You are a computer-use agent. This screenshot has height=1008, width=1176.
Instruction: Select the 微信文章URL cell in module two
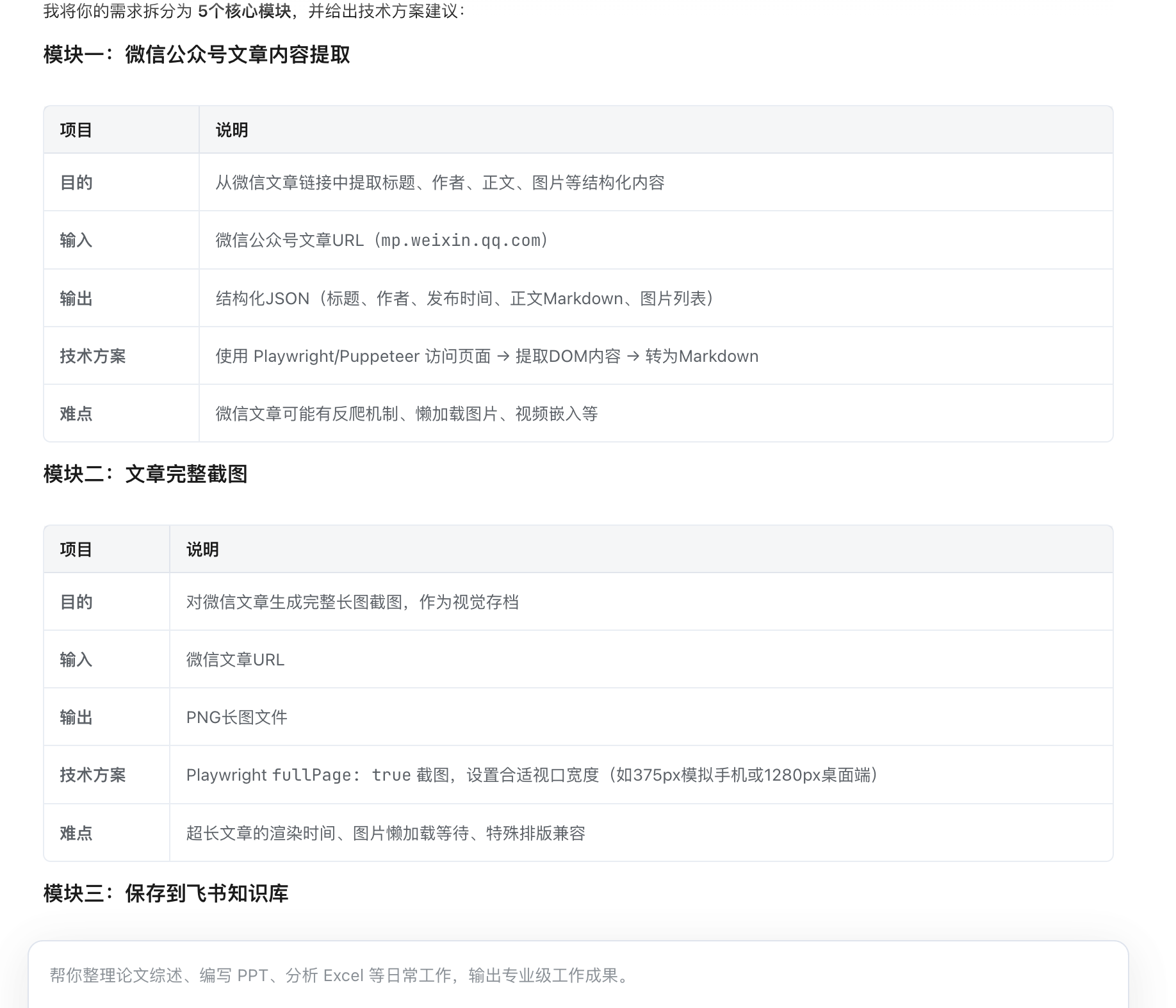[235, 660]
